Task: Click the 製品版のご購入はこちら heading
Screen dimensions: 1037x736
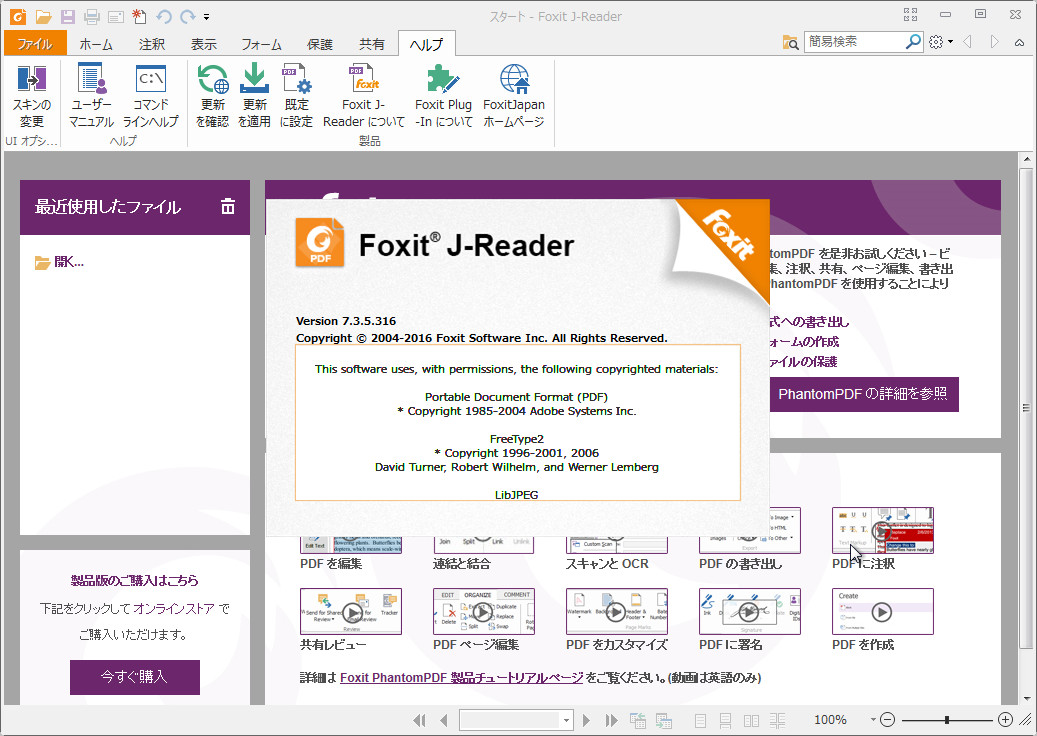Action: [x=135, y=581]
